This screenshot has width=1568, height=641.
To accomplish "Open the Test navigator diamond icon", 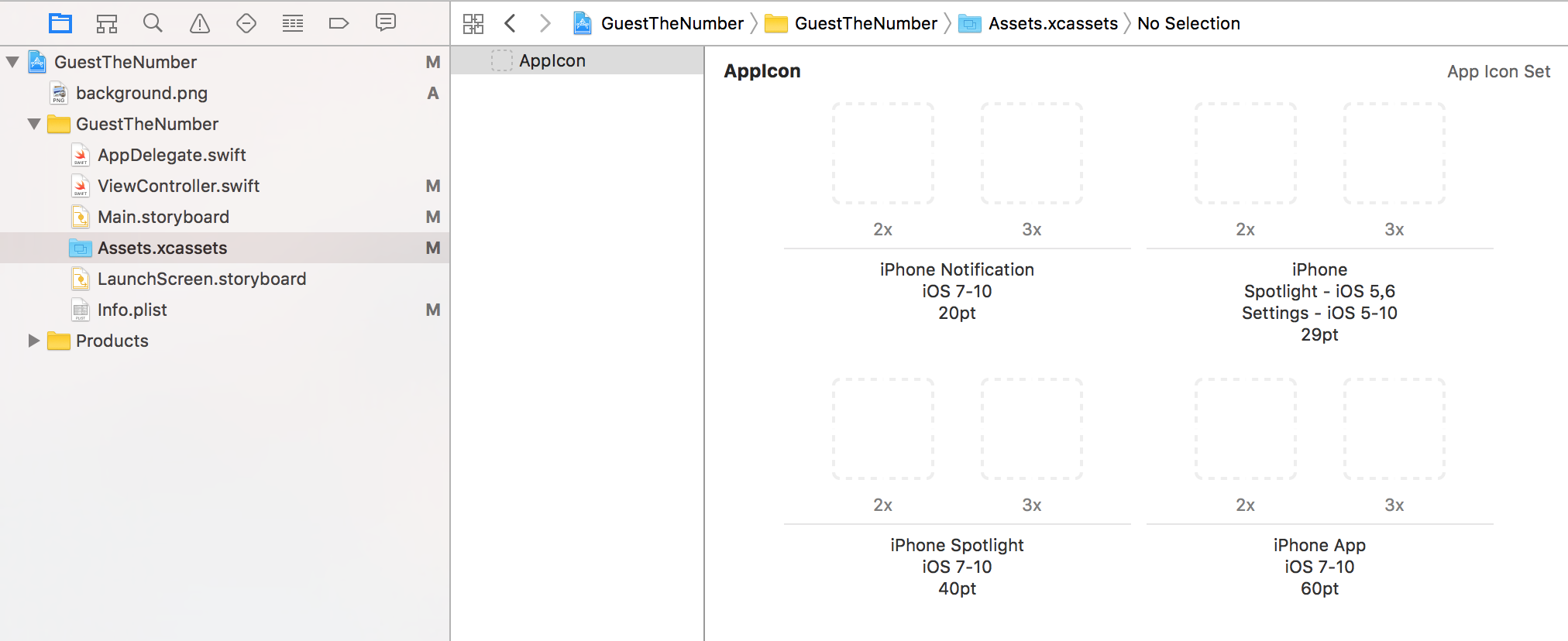I will pos(246,23).
